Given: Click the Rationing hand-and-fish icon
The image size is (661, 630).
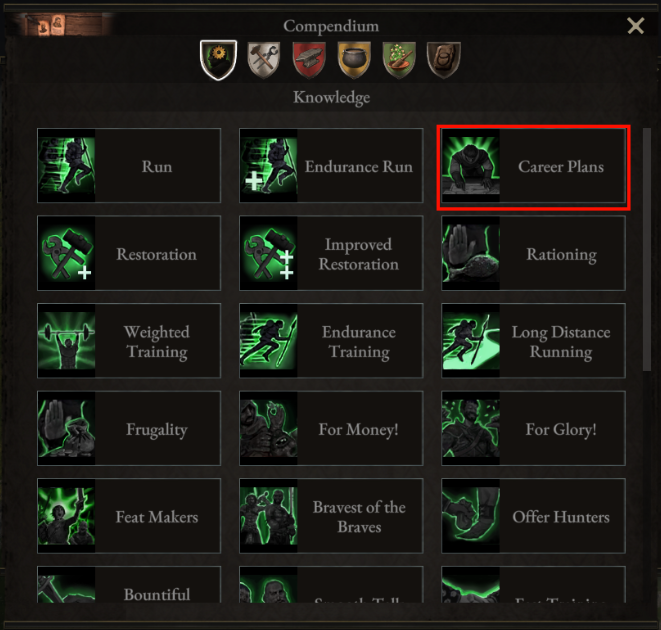Looking at the screenshot, I should tap(472, 255).
